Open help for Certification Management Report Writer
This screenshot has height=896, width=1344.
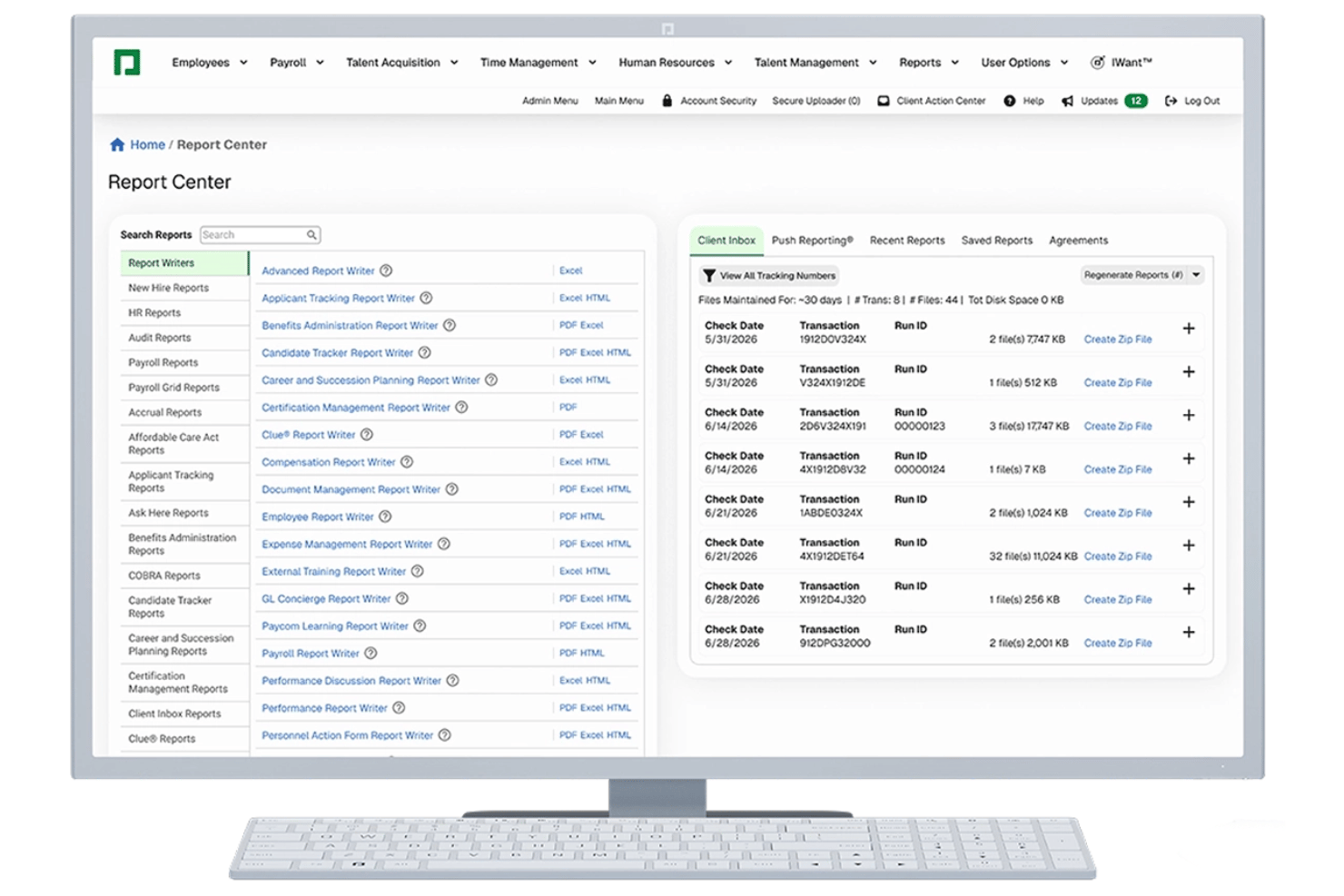pos(461,407)
